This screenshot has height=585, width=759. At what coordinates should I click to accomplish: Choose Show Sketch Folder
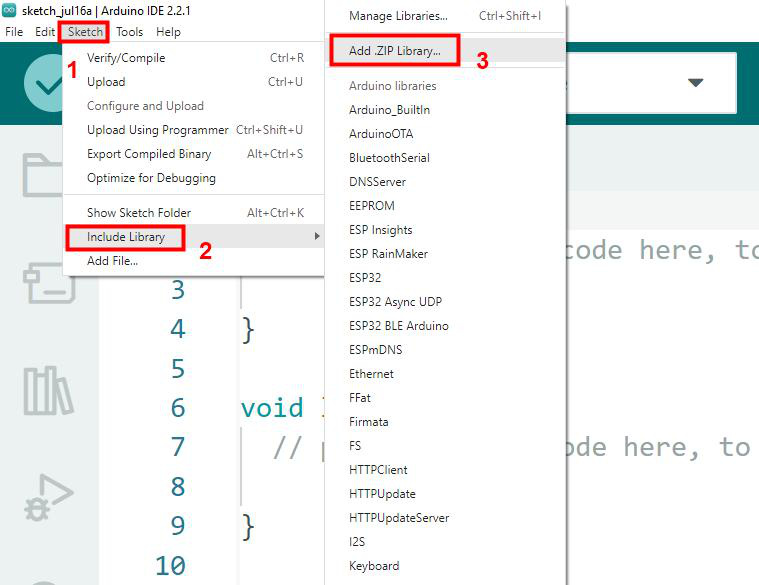pos(194,213)
